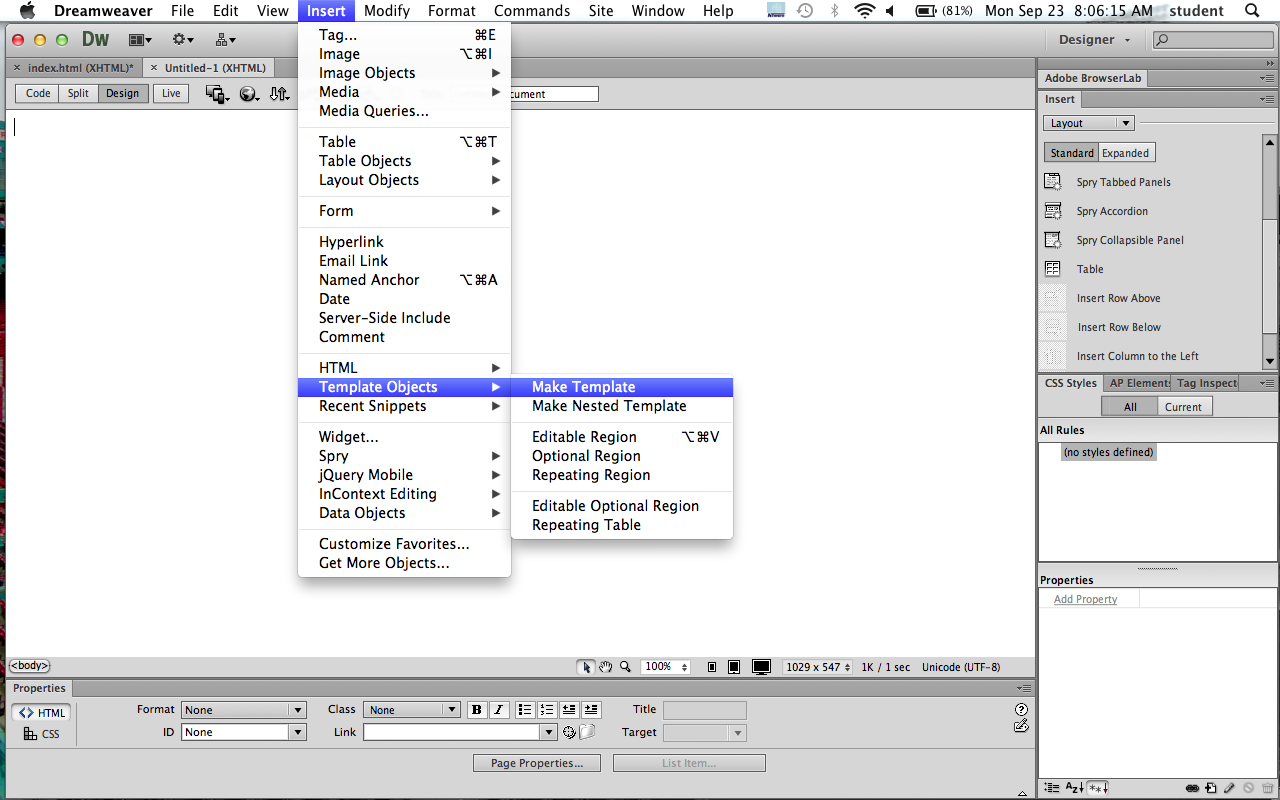Switch to Split view
This screenshot has width=1280, height=800.
click(78, 93)
